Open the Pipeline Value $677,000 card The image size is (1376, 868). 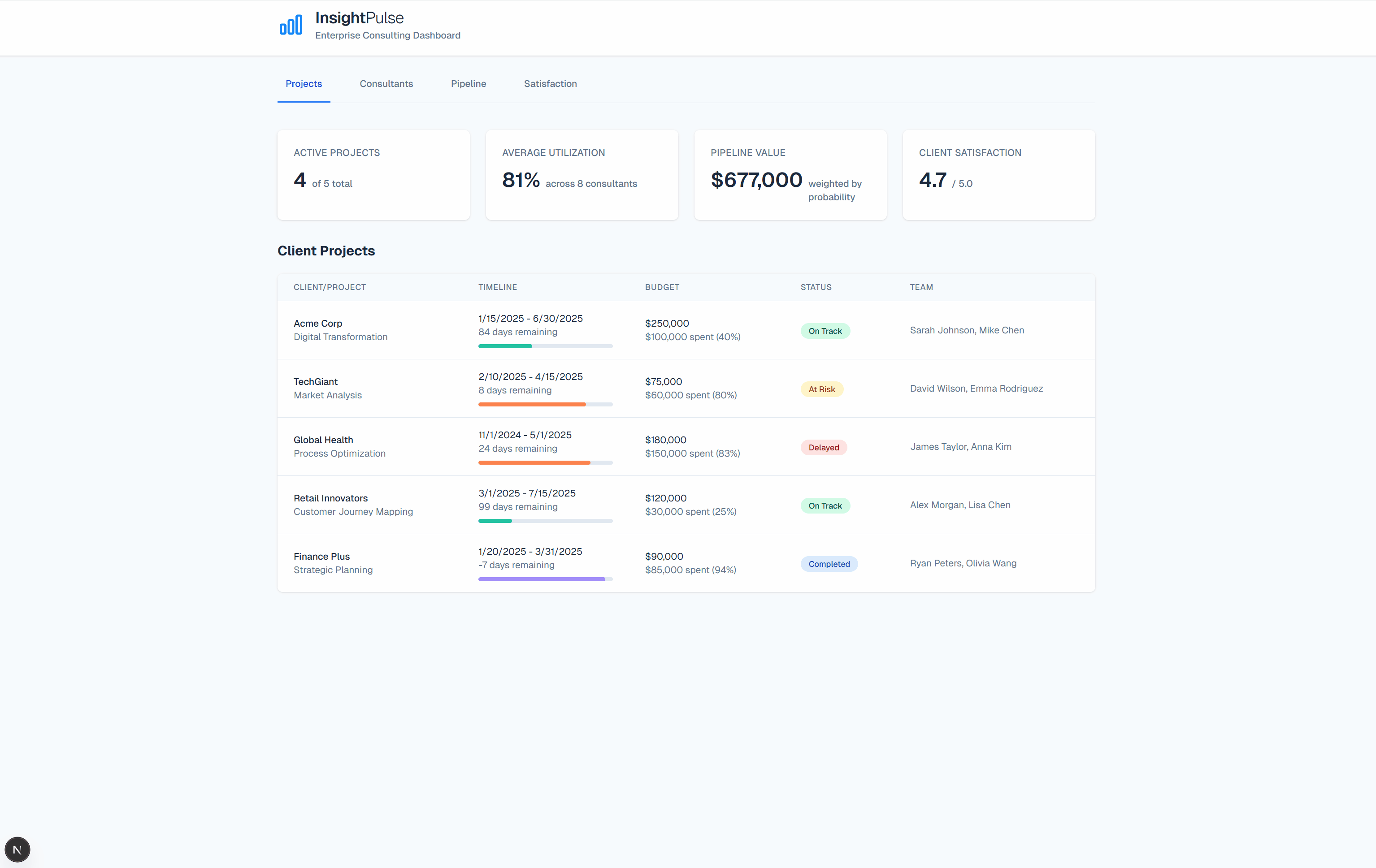(x=790, y=175)
